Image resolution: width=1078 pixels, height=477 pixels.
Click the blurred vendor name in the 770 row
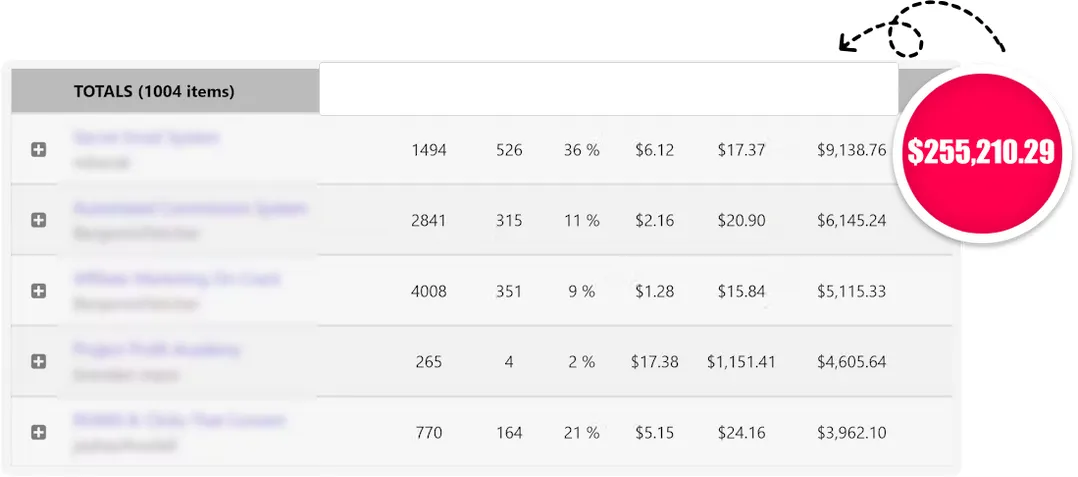click(x=124, y=445)
